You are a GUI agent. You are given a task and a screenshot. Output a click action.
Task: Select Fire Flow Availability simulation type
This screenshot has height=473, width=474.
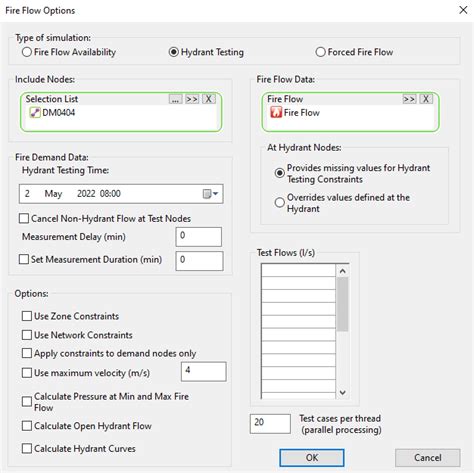click(x=27, y=52)
